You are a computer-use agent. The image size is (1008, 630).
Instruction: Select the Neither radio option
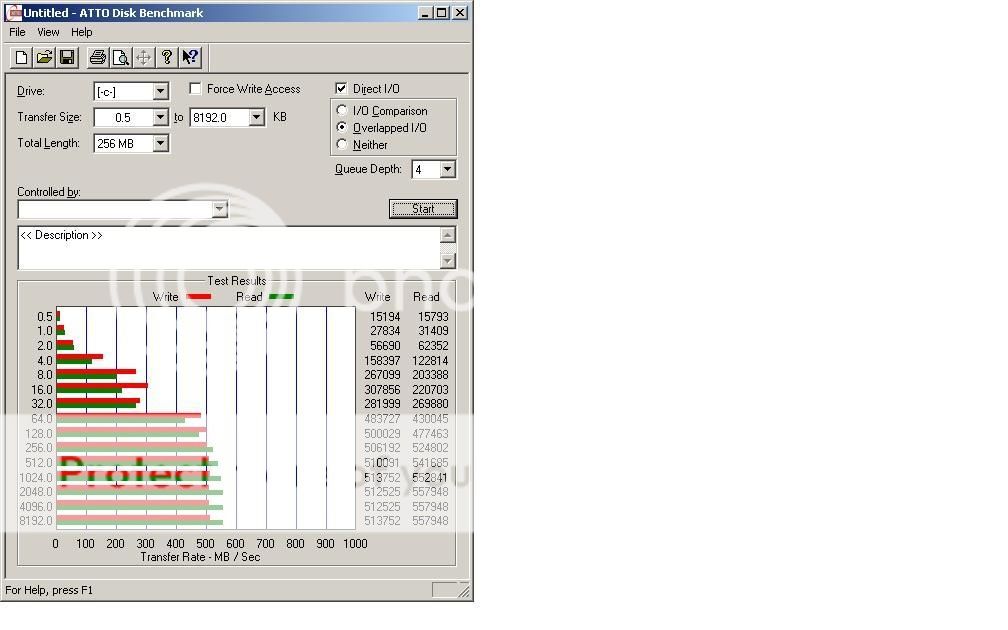(342, 144)
